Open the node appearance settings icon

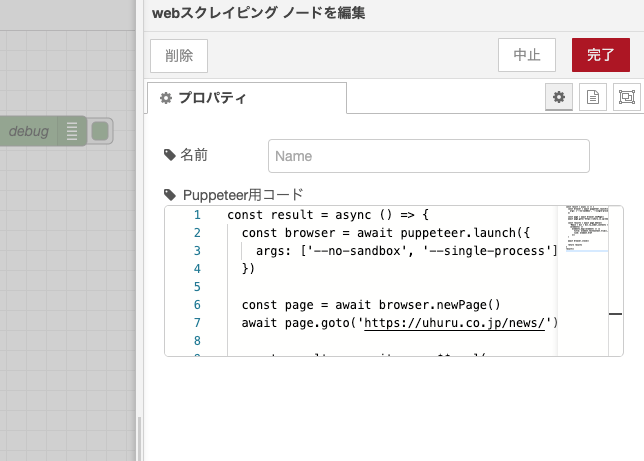[627, 97]
